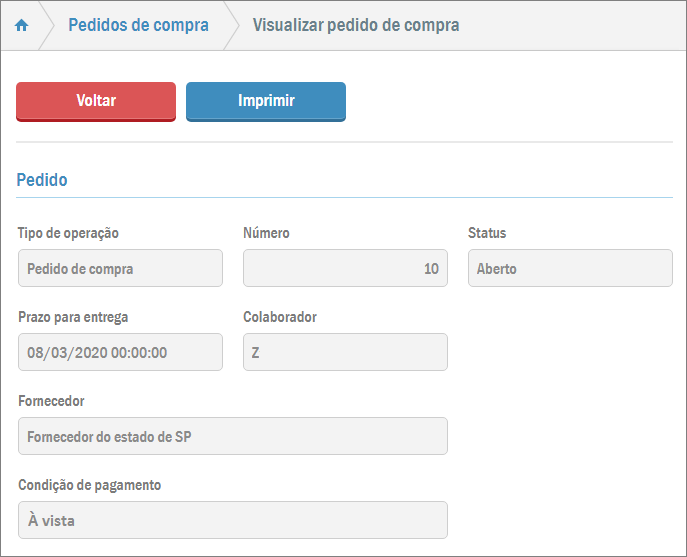This screenshot has height=557, width=687.
Task: Click the Status field showing Aberto
Action: point(570,268)
